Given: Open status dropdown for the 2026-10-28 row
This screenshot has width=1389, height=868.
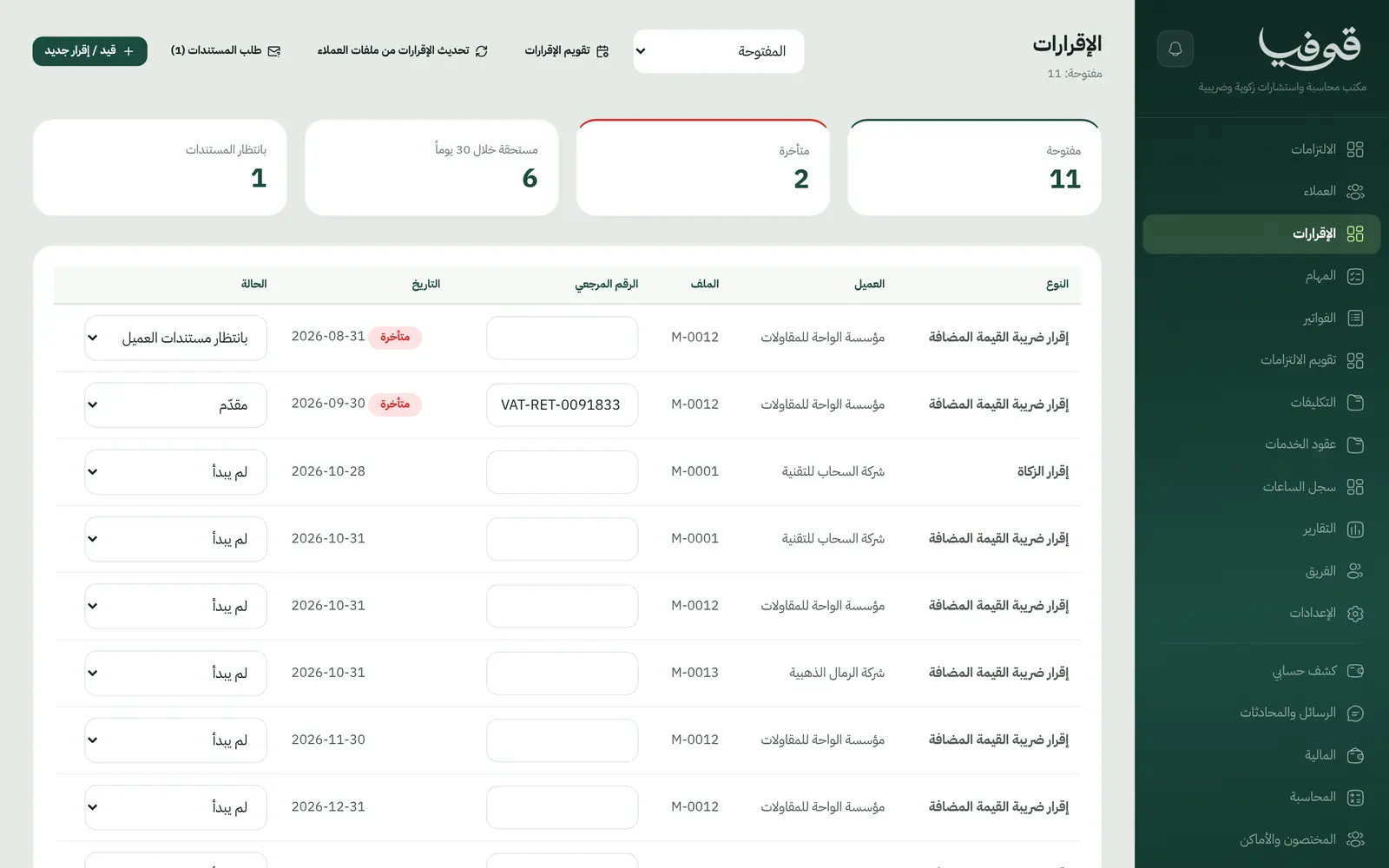Looking at the screenshot, I should (175, 472).
